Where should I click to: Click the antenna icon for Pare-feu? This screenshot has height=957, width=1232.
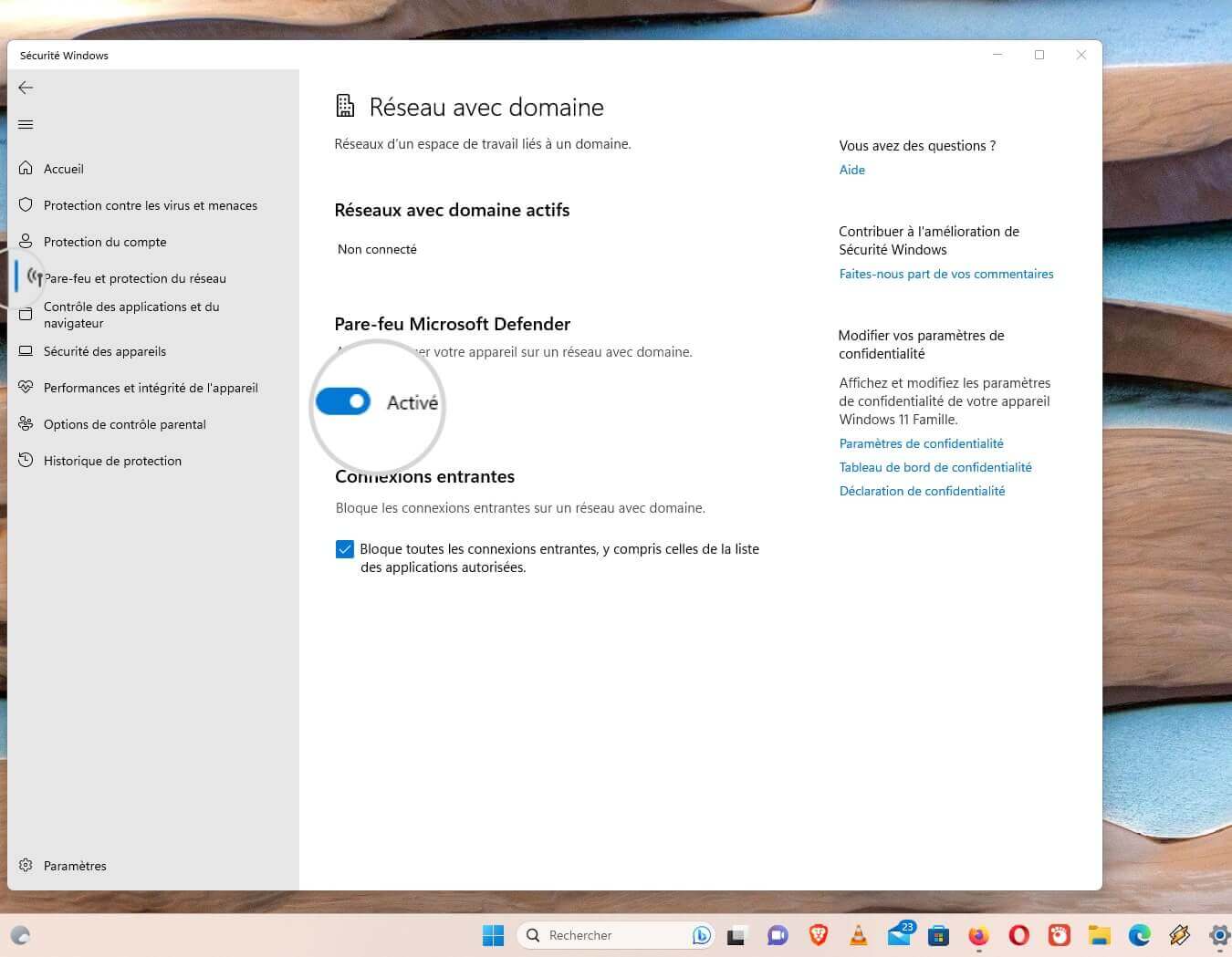coord(35,276)
